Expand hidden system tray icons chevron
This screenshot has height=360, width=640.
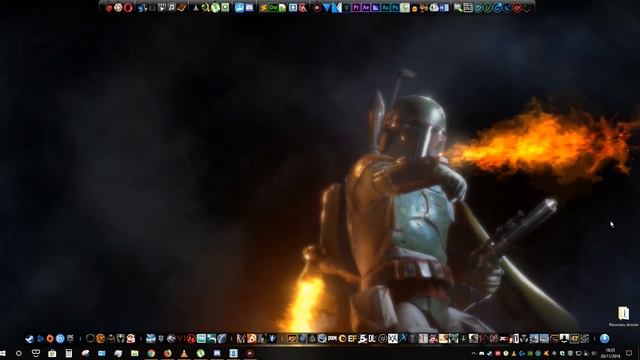coord(473,353)
